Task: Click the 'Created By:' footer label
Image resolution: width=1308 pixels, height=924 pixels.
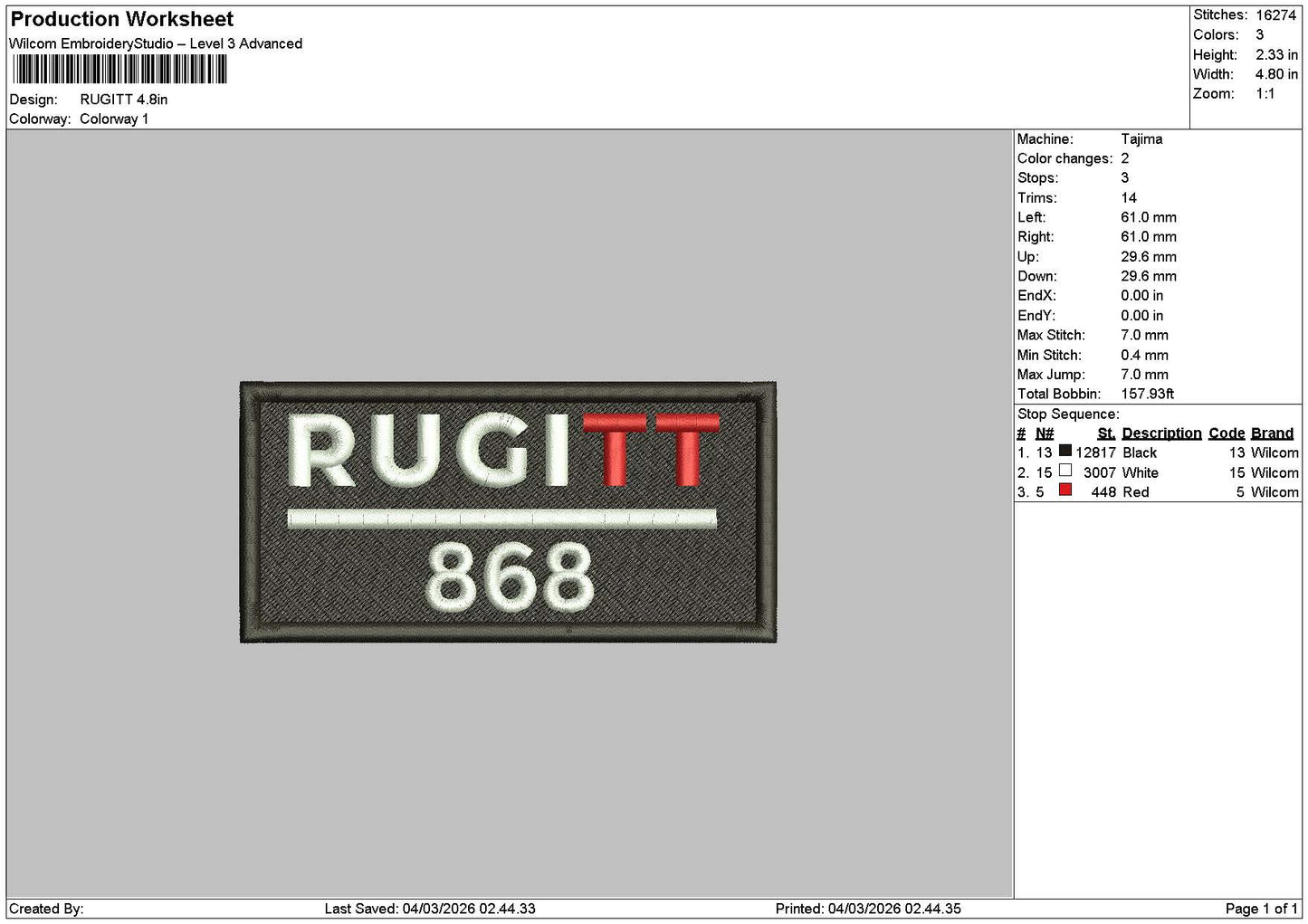Action: click(x=46, y=909)
